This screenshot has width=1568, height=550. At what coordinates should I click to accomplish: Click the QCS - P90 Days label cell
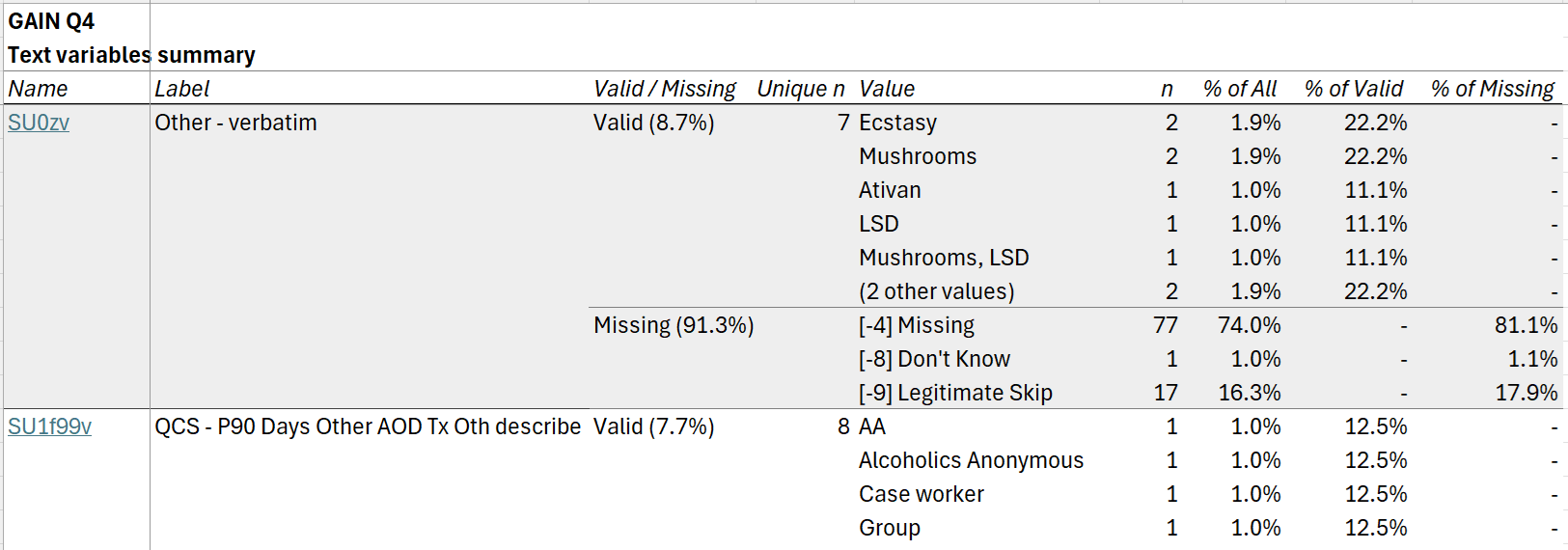[368, 426]
